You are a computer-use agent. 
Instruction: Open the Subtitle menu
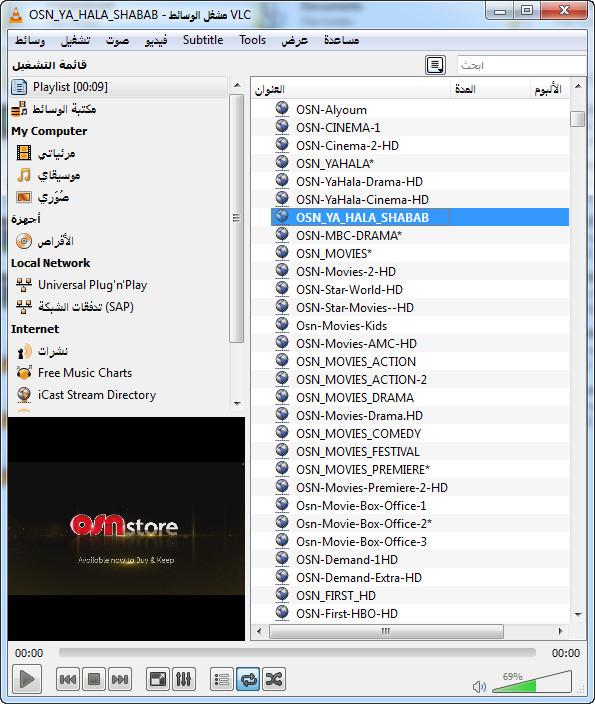[203, 40]
